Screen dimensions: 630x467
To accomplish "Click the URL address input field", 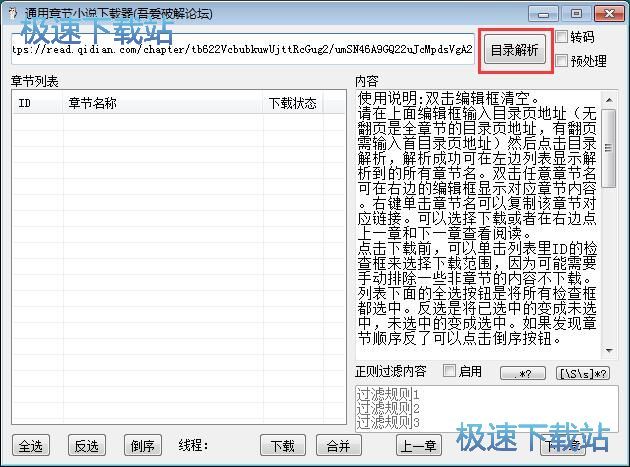I will pyautogui.click(x=243, y=49).
